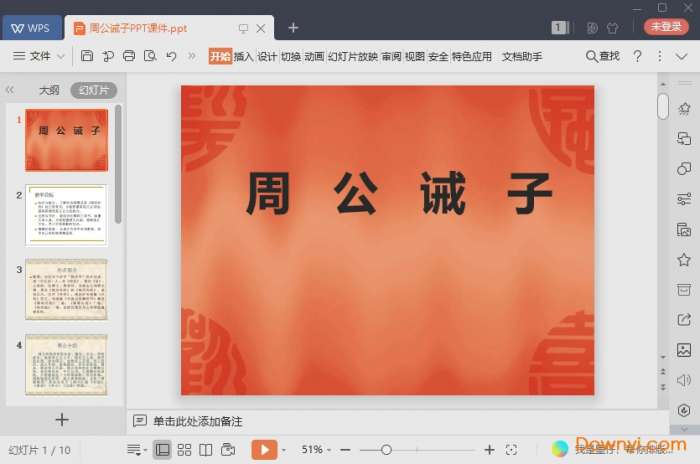Open the properties sliders sidebar icon
Image resolution: width=700 pixels, height=464 pixels.
(684, 199)
